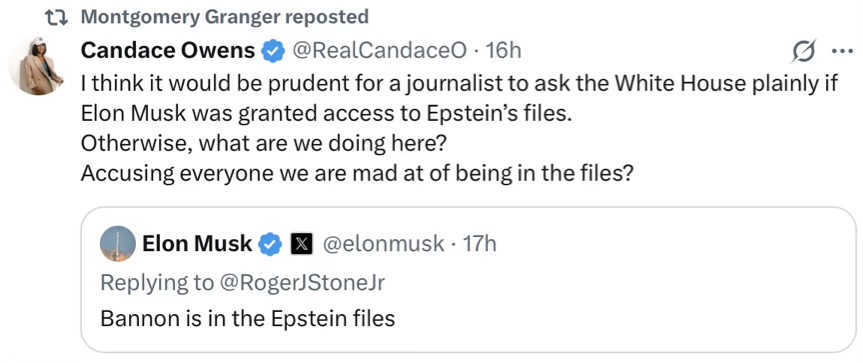Screen dimensions: 863x363
Task: Open the @RealCandaceO handle link
Action: point(379,51)
